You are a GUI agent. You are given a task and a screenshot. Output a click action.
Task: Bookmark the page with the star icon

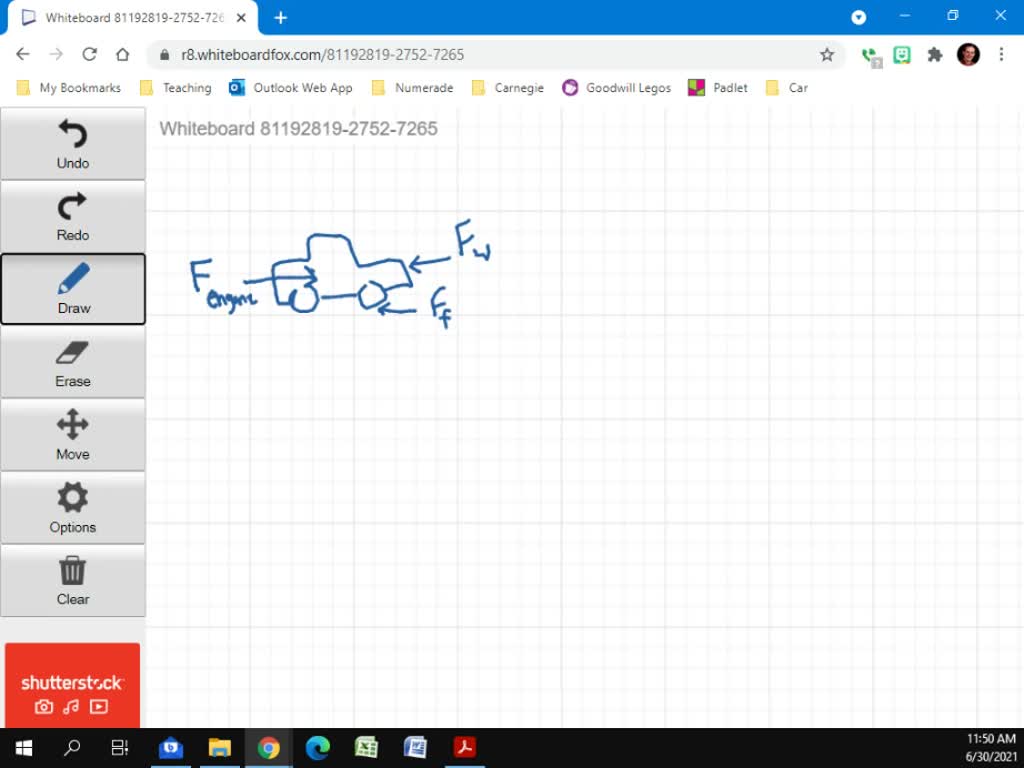pyautogui.click(x=827, y=55)
